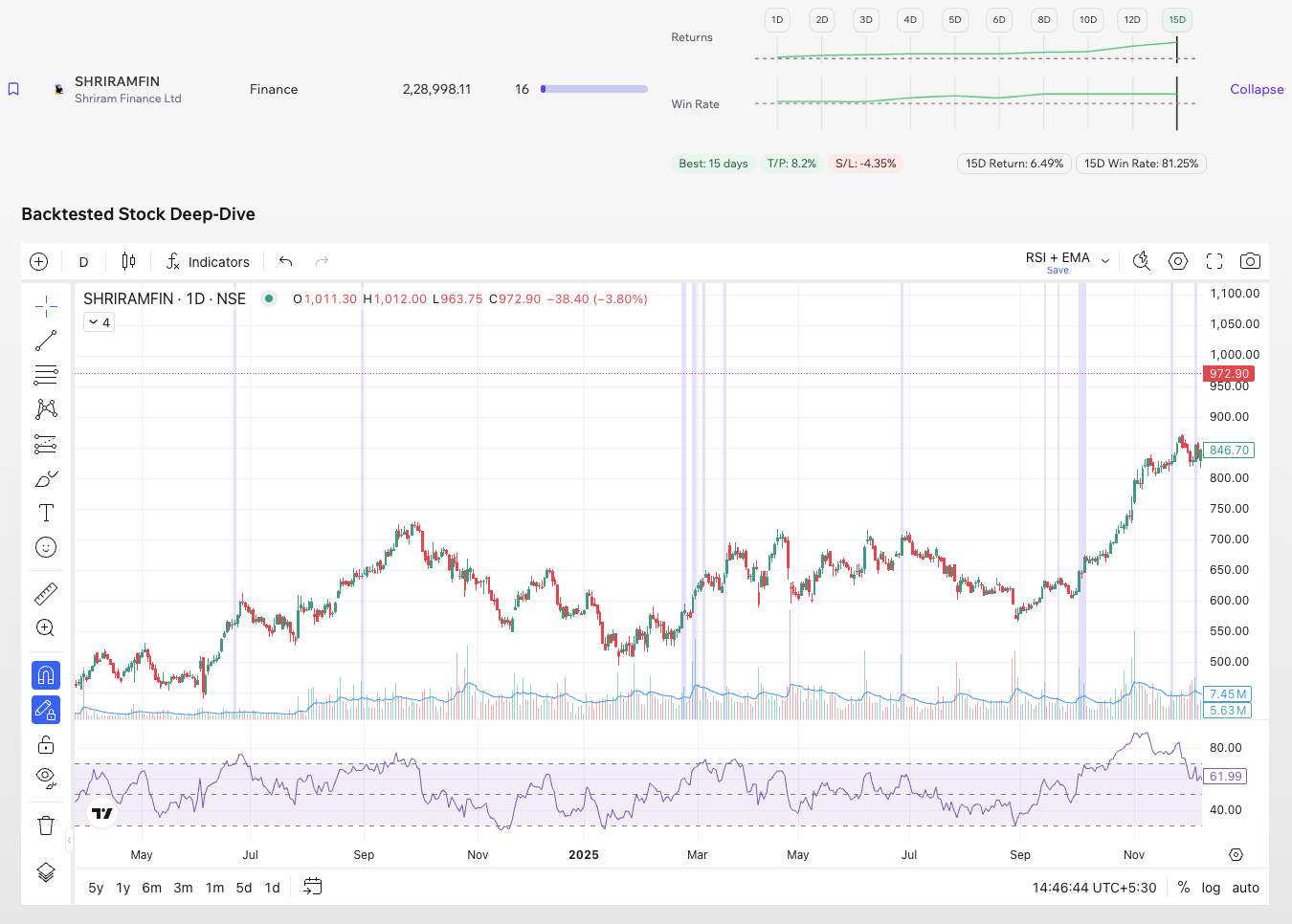Collapse the SHRIRAMFIN stock row
The image size is (1292, 924).
(x=1257, y=89)
